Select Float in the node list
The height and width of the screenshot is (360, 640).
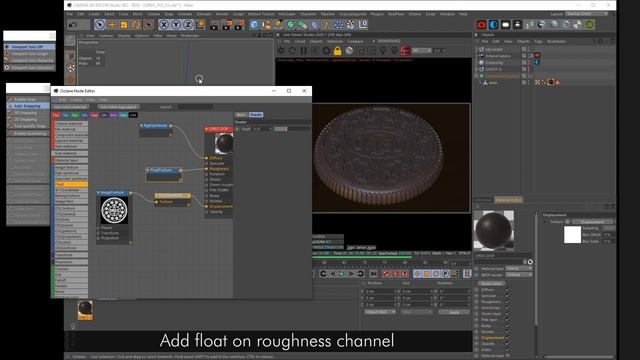71,184
